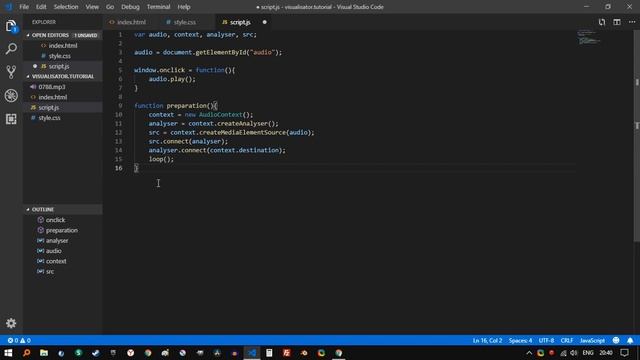Click the Visual Studio Code taskbar icon

click(x=252, y=353)
